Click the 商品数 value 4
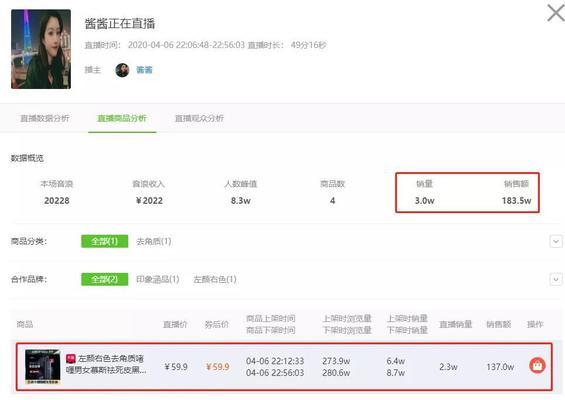This screenshot has width=565, height=400. point(333,201)
